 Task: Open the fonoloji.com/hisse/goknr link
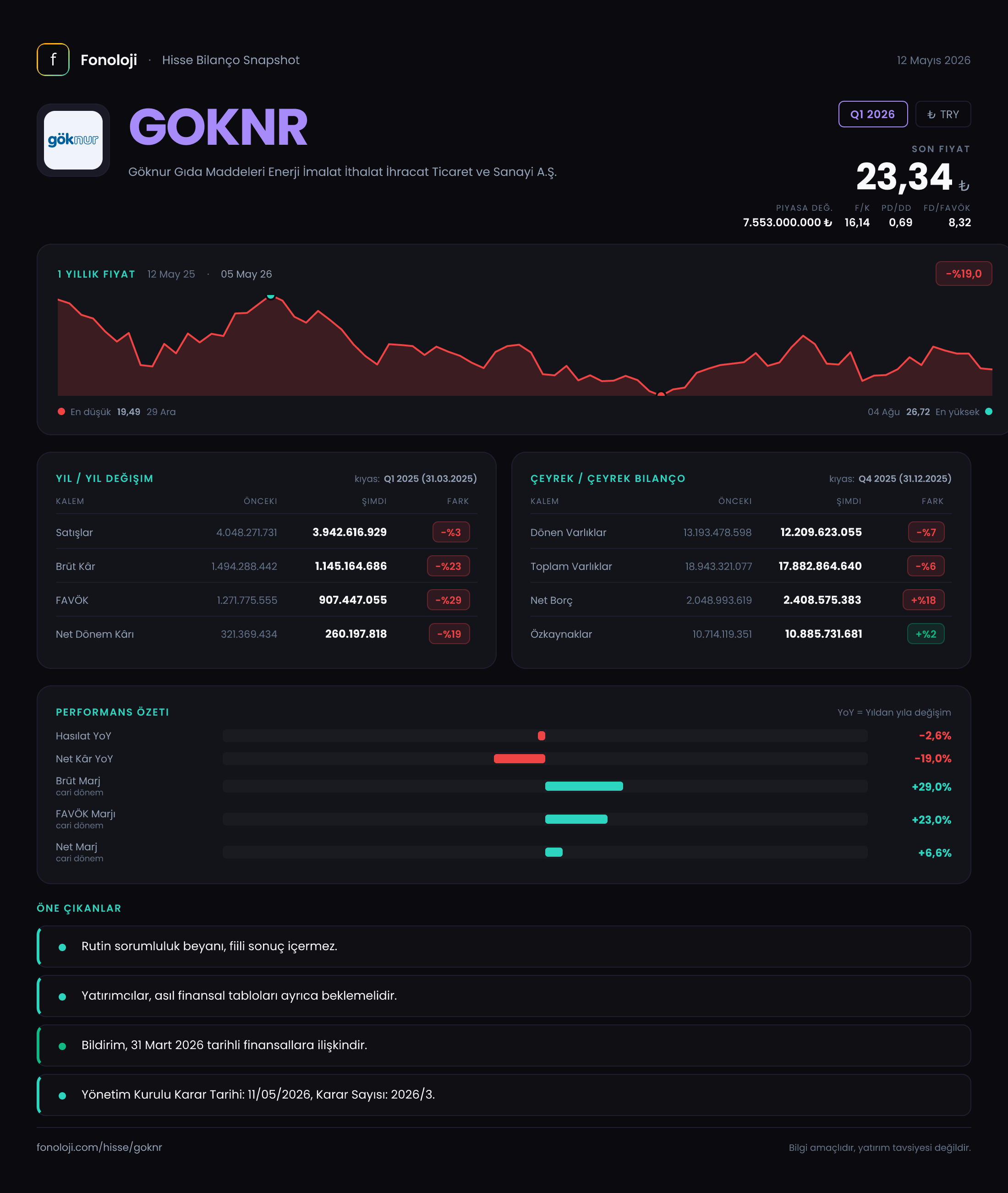99,1147
